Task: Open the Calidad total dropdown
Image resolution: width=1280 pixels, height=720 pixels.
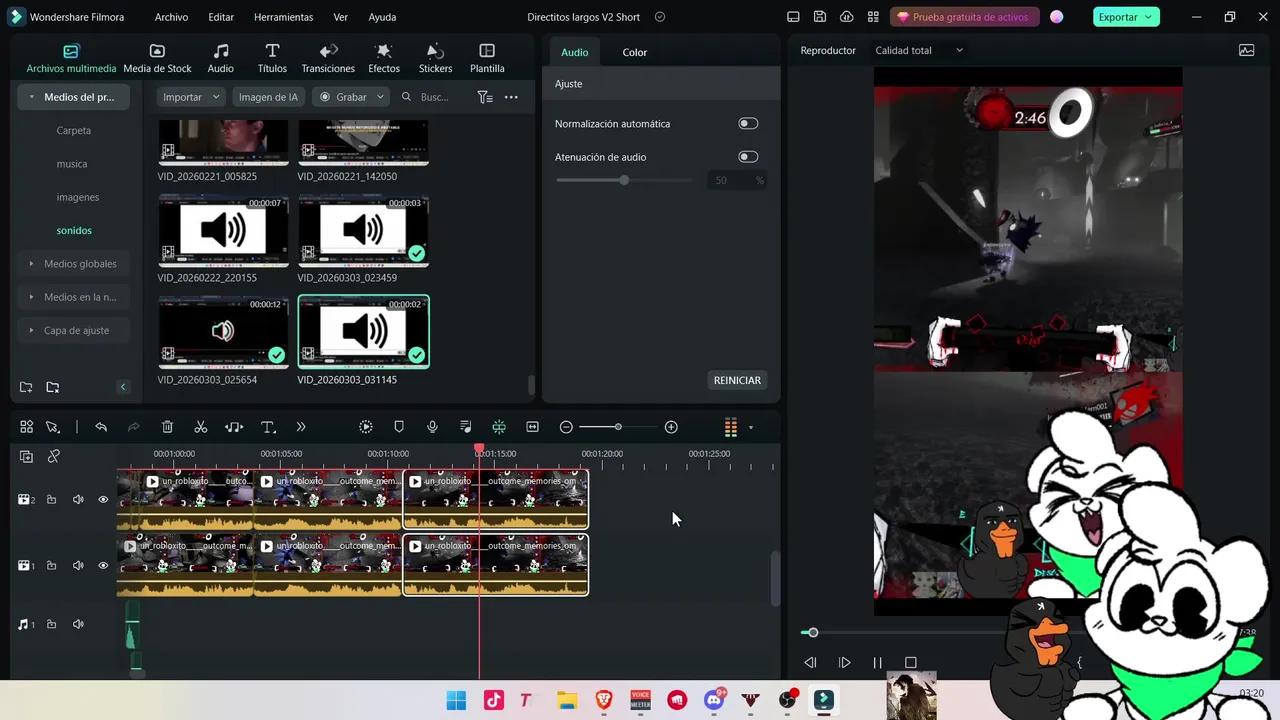Action: pyautogui.click(x=919, y=50)
